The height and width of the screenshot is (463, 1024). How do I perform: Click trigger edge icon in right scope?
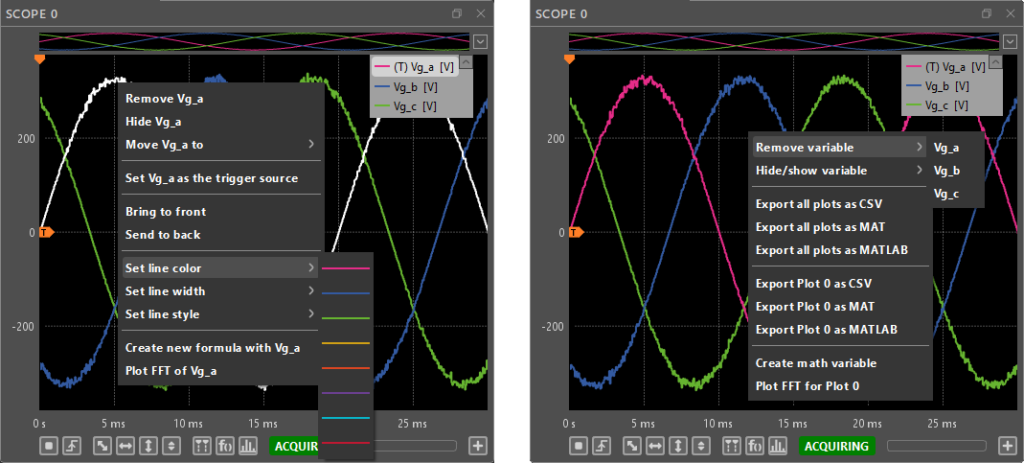(601, 446)
